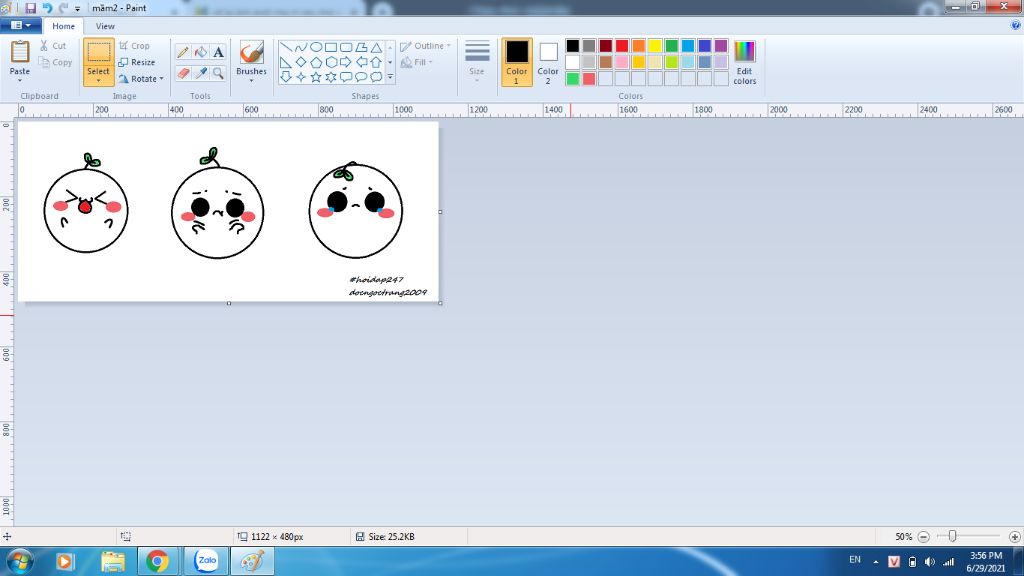Screen dimensions: 1024x576
Task: Open the shape Outline dropdown
Action: [x=426, y=46]
